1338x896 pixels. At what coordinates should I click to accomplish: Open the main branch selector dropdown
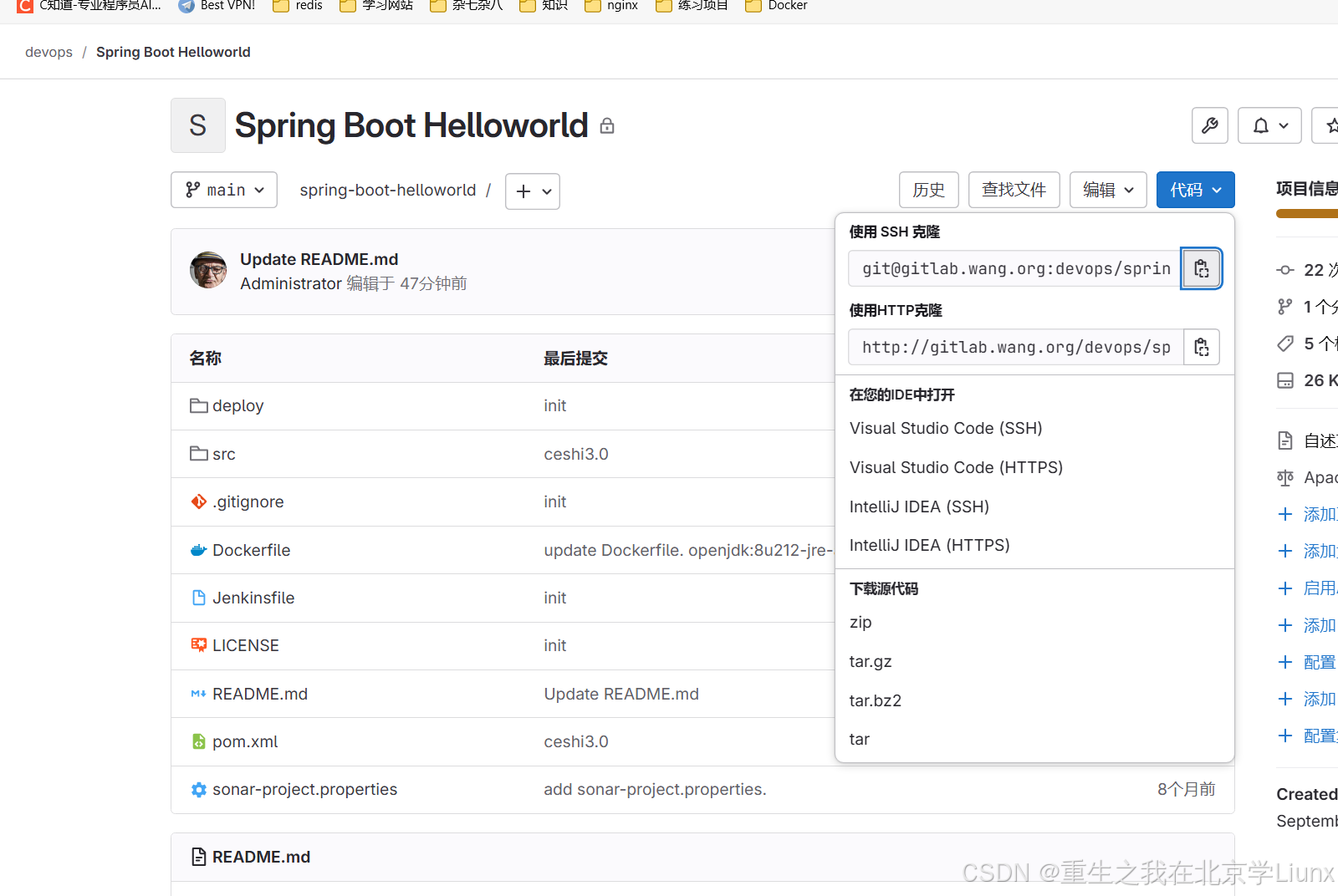pyautogui.click(x=224, y=191)
